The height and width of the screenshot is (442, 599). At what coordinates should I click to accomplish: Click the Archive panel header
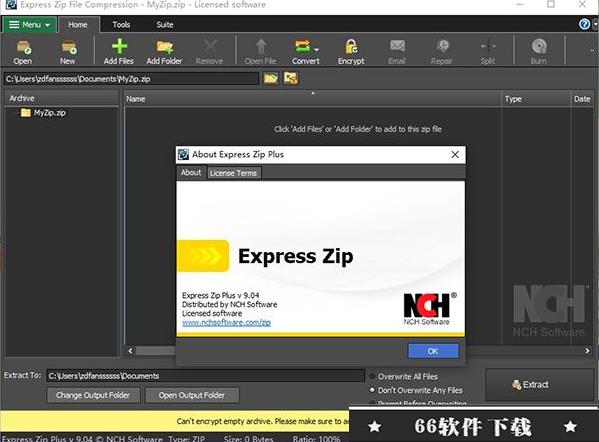click(62, 98)
